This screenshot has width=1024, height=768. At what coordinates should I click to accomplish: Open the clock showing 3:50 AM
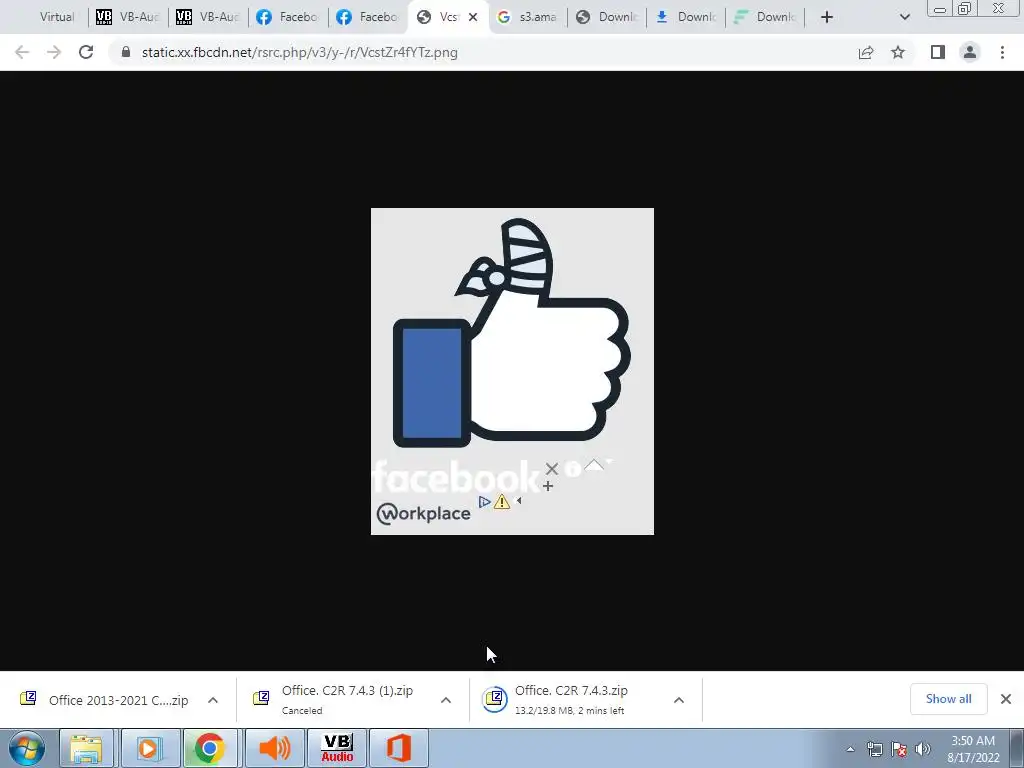click(973, 749)
